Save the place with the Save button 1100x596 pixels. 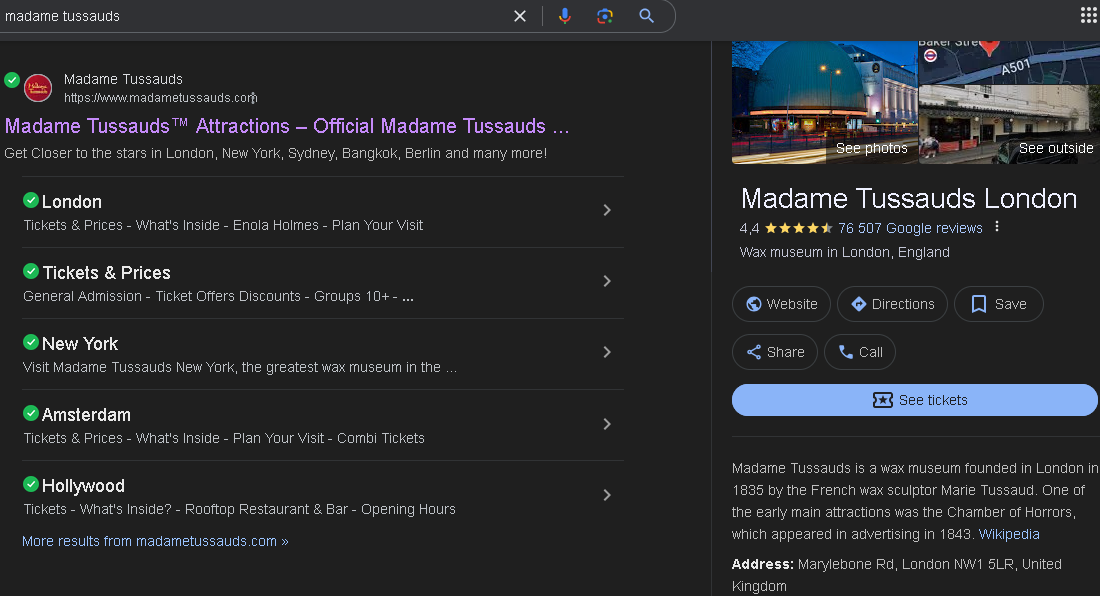coord(999,304)
